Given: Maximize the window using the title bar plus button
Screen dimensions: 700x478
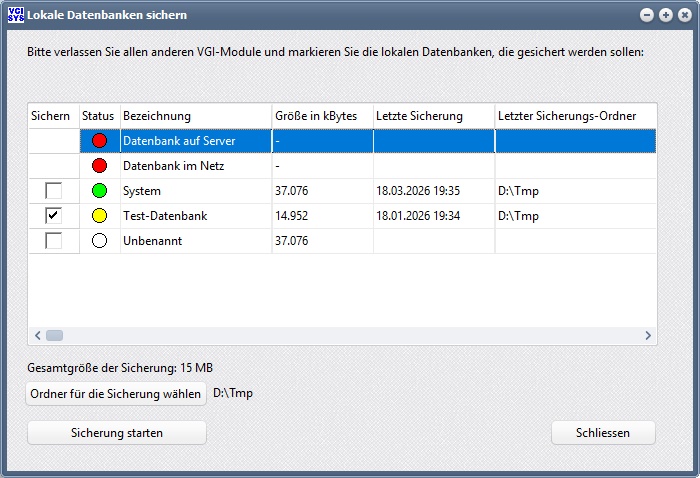Looking at the screenshot, I should coord(665,16).
